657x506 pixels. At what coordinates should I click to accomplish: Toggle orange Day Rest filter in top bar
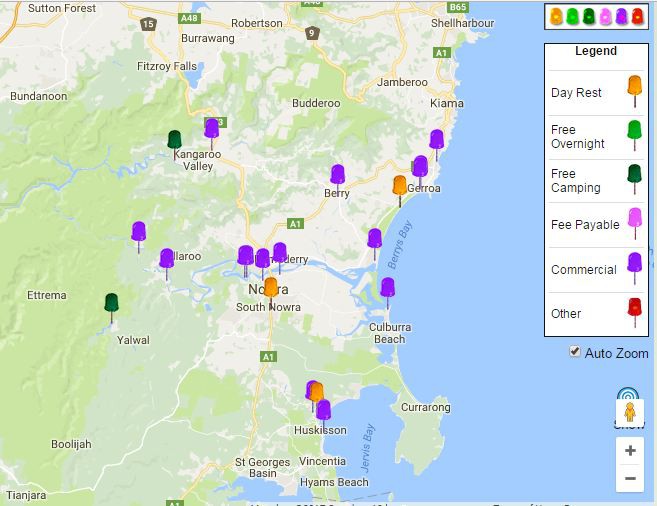557,16
